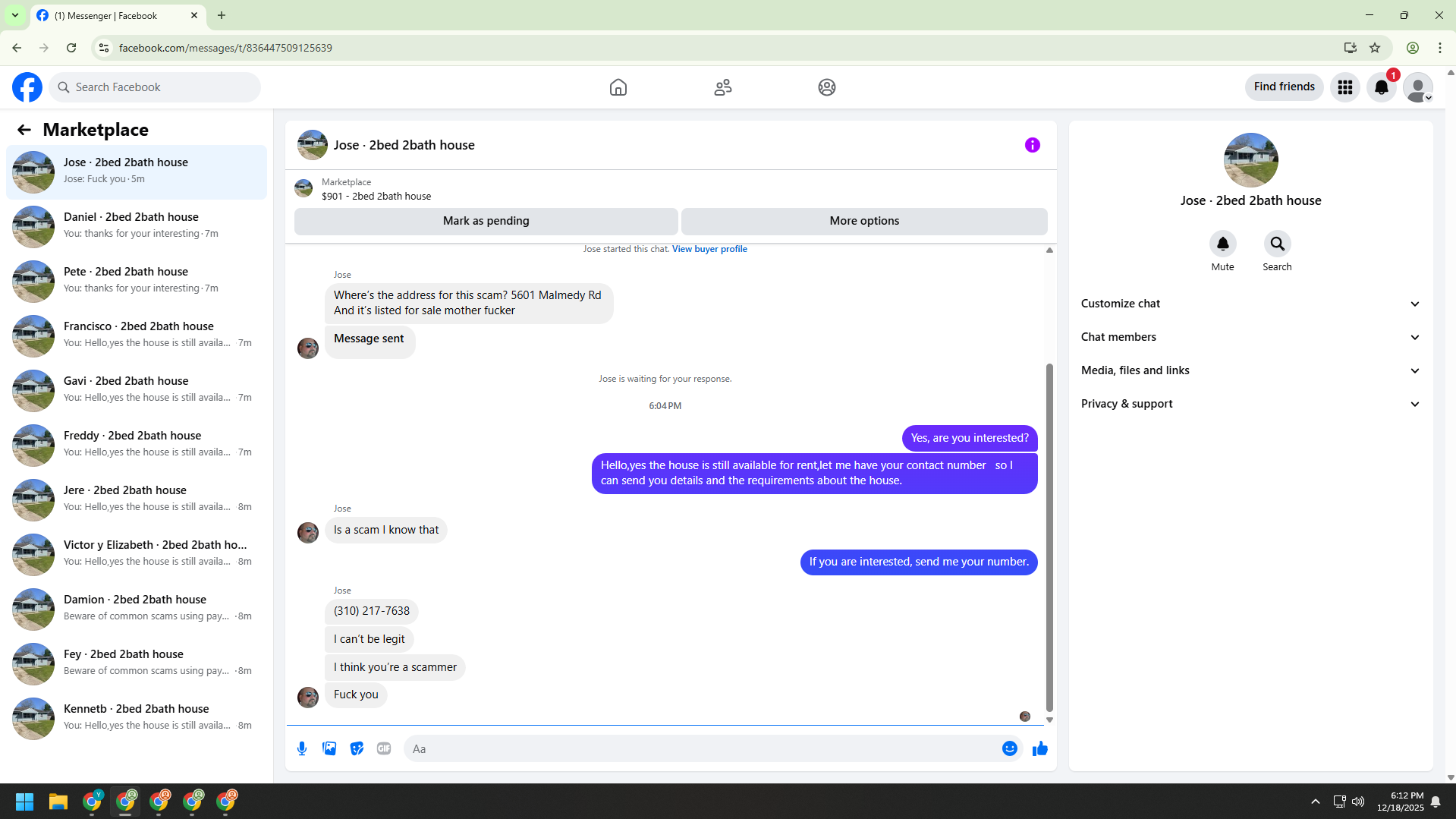Show hidden system tray icons
The height and width of the screenshot is (819, 1456).
pos(1316,802)
